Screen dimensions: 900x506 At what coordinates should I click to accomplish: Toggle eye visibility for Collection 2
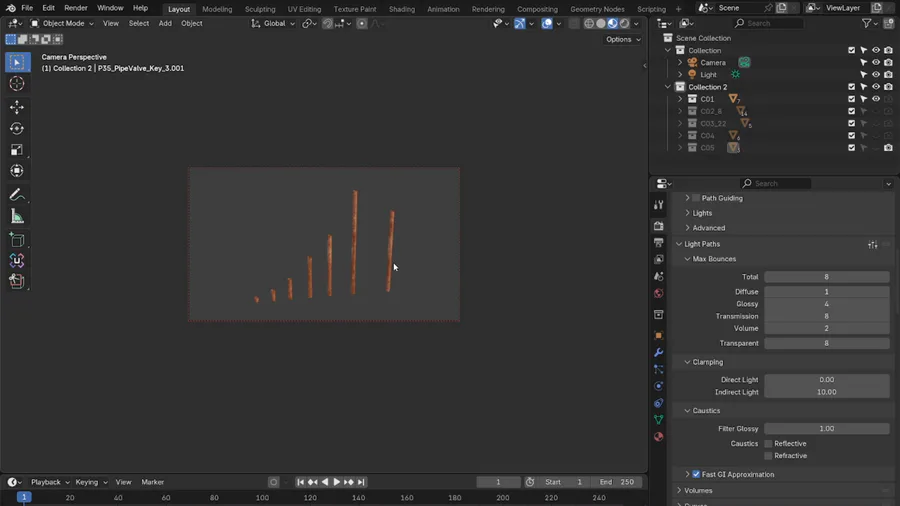pyautogui.click(x=876, y=87)
